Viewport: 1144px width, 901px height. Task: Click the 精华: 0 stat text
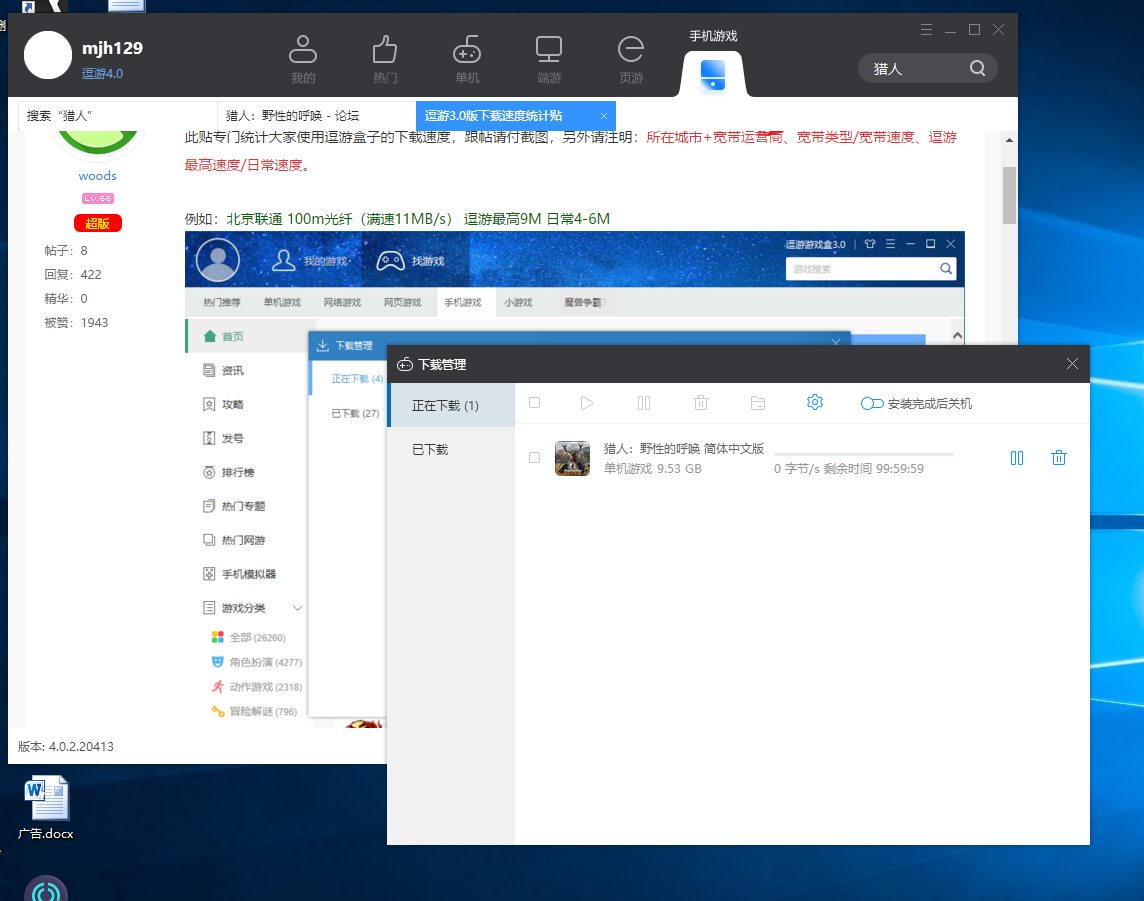pos(66,299)
